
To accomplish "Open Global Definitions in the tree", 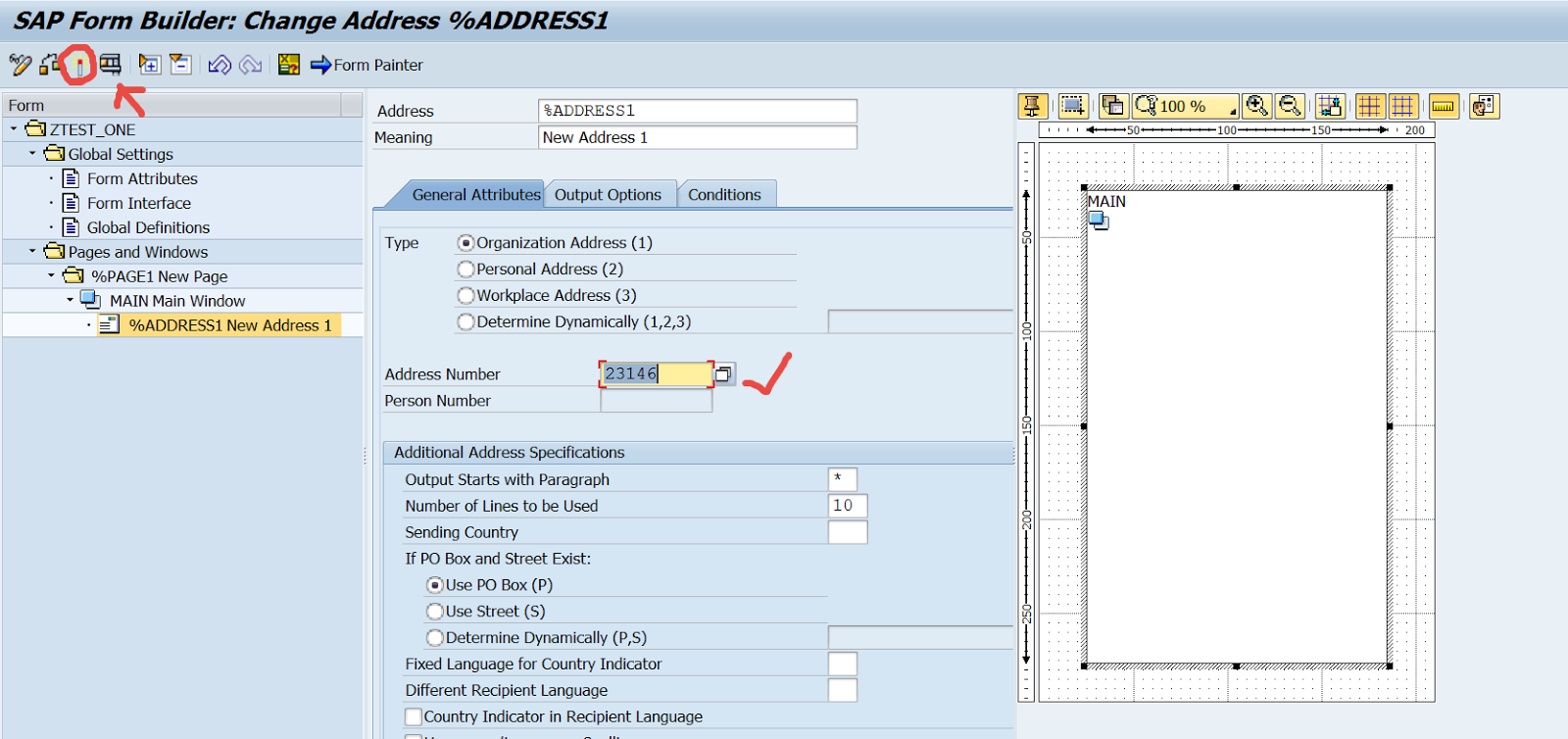I will [148, 227].
